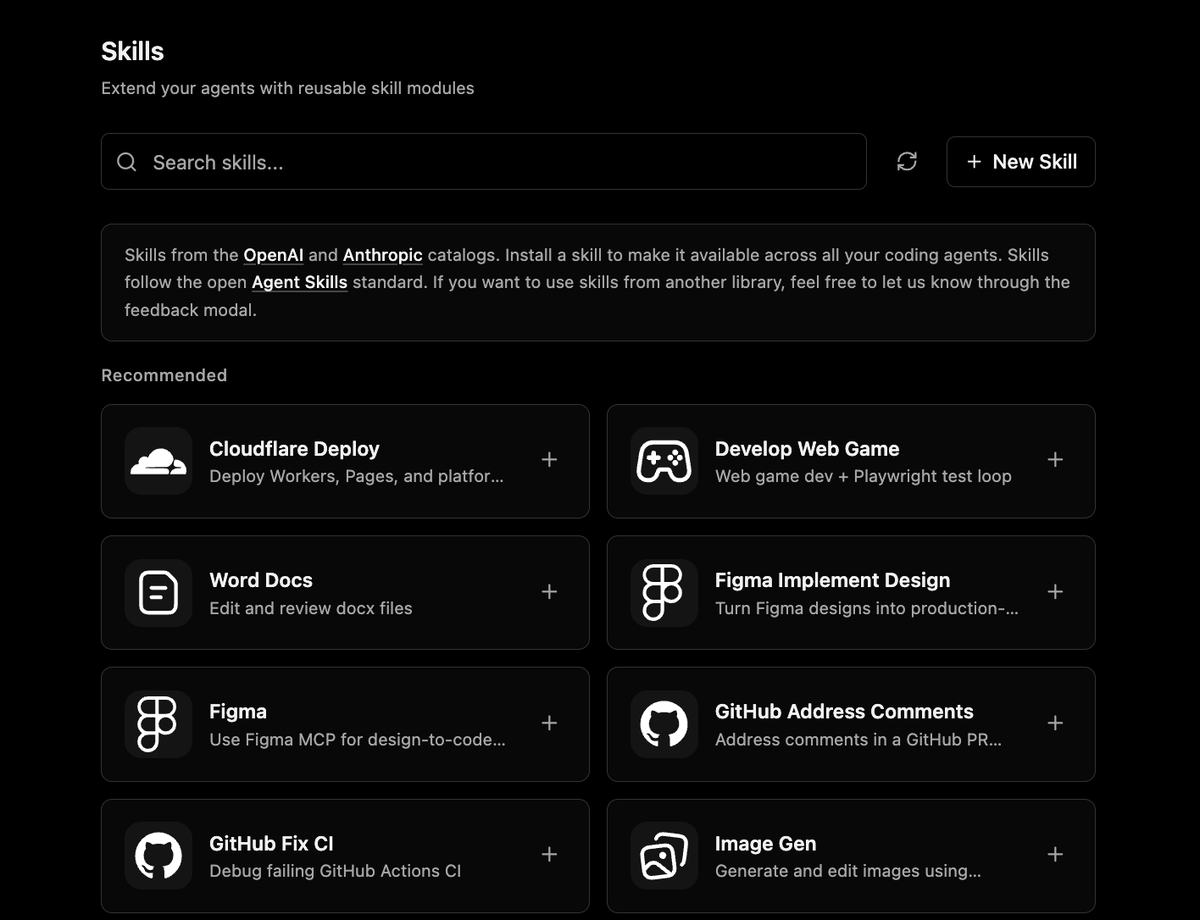Click the Image Gen title text
The height and width of the screenshot is (920, 1200).
click(x=766, y=844)
